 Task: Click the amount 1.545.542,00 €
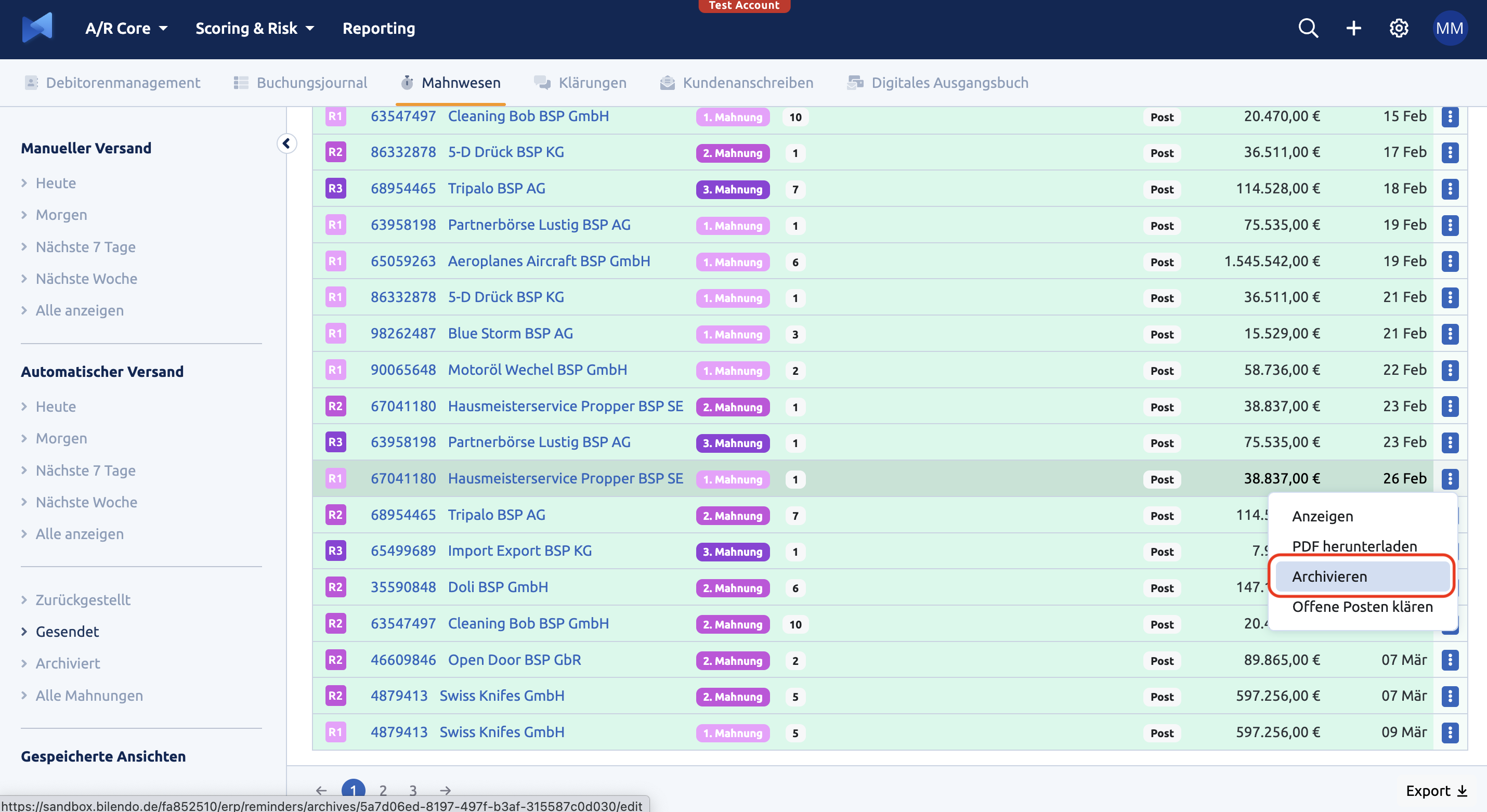click(x=1272, y=261)
